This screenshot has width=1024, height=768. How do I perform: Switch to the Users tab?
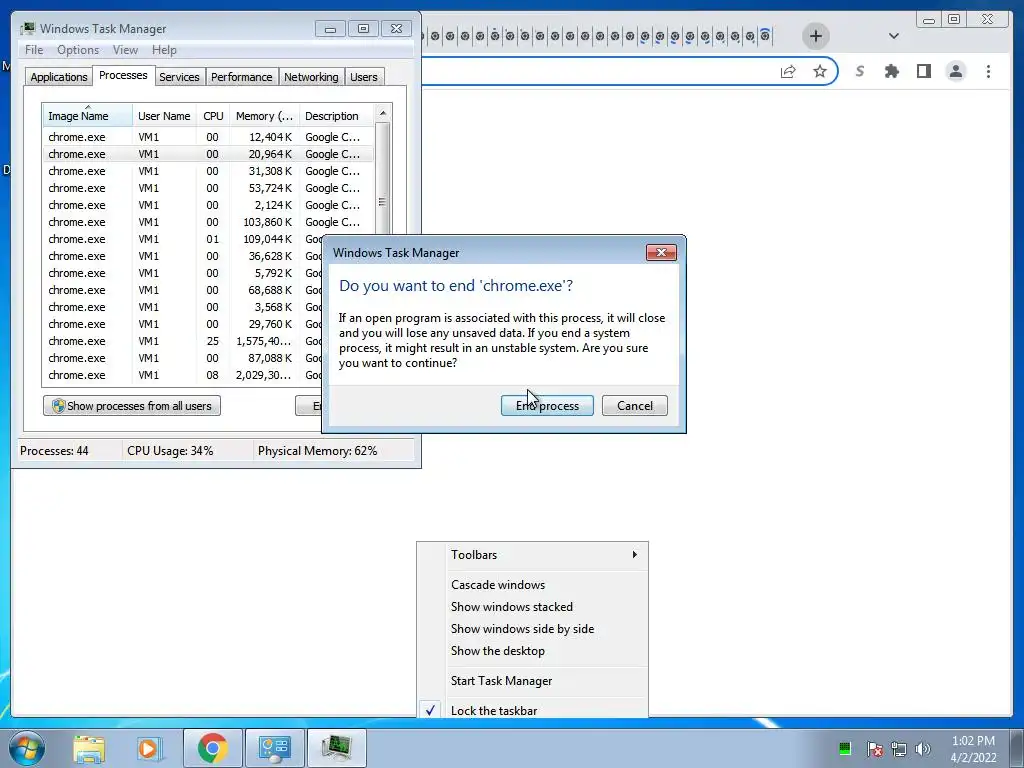tap(363, 76)
